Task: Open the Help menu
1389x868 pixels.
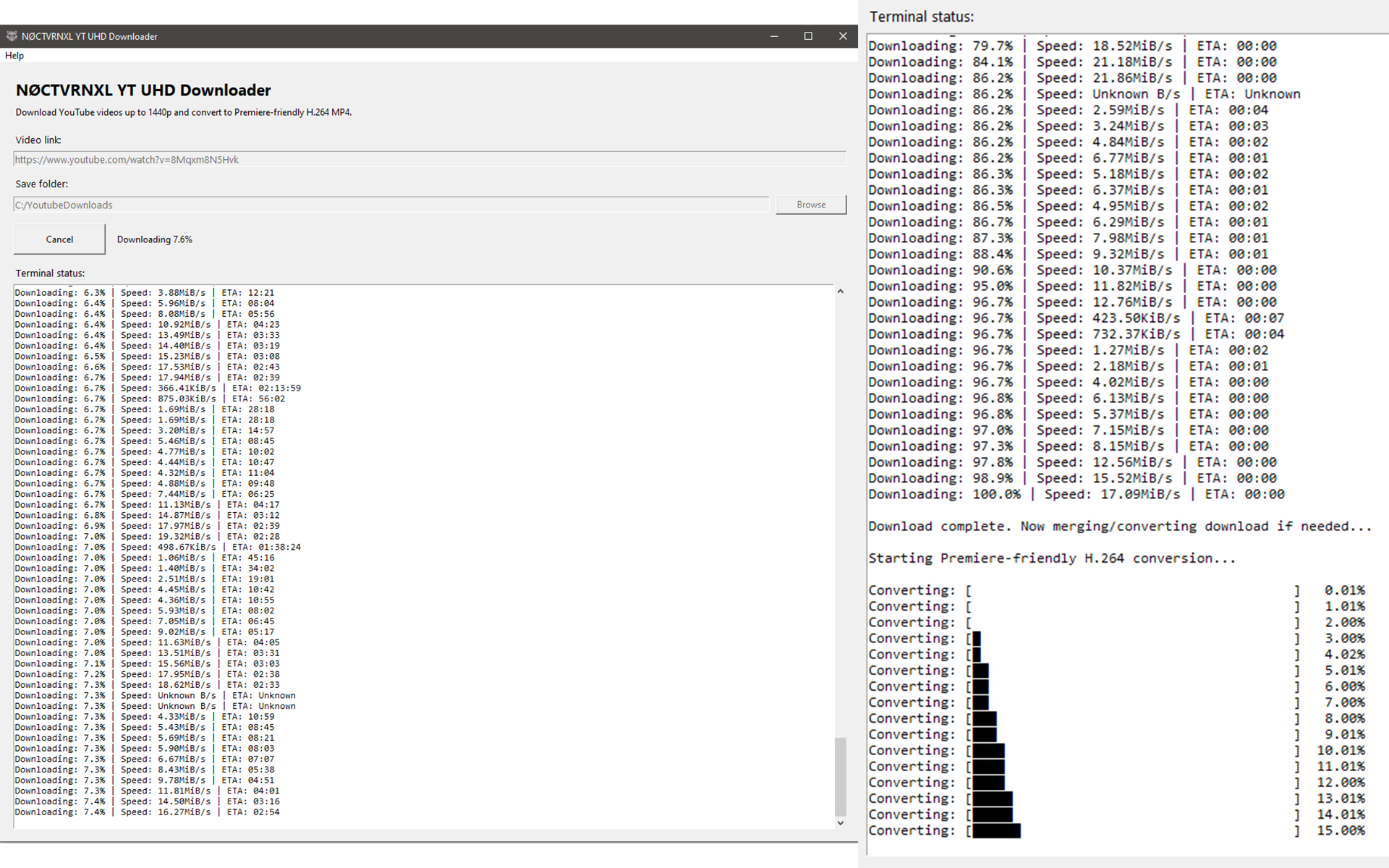Action: point(14,56)
